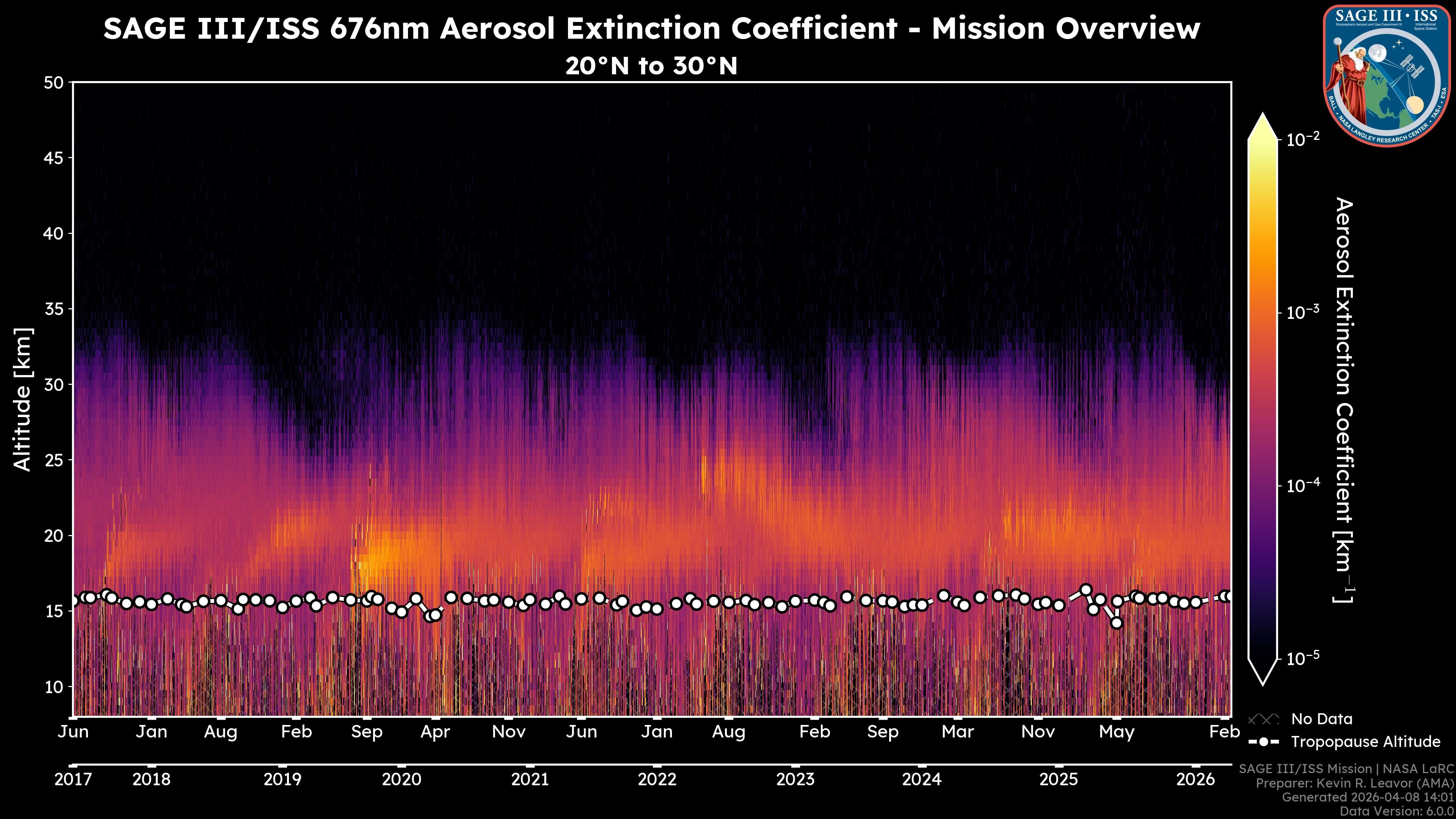Click the 10⁻³ colorbar tick label
This screenshot has width=1456, height=819.
pos(1304,312)
